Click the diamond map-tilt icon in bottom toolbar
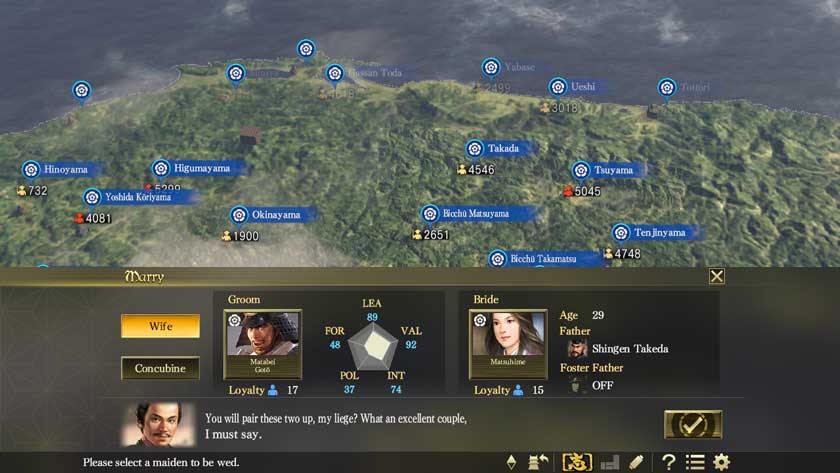Screen dimensions: 840x473 pyautogui.click(x=512, y=462)
